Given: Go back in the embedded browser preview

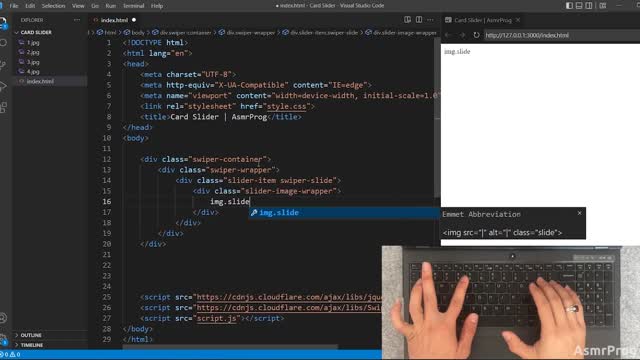Looking at the screenshot, I should [x=448, y=35].
